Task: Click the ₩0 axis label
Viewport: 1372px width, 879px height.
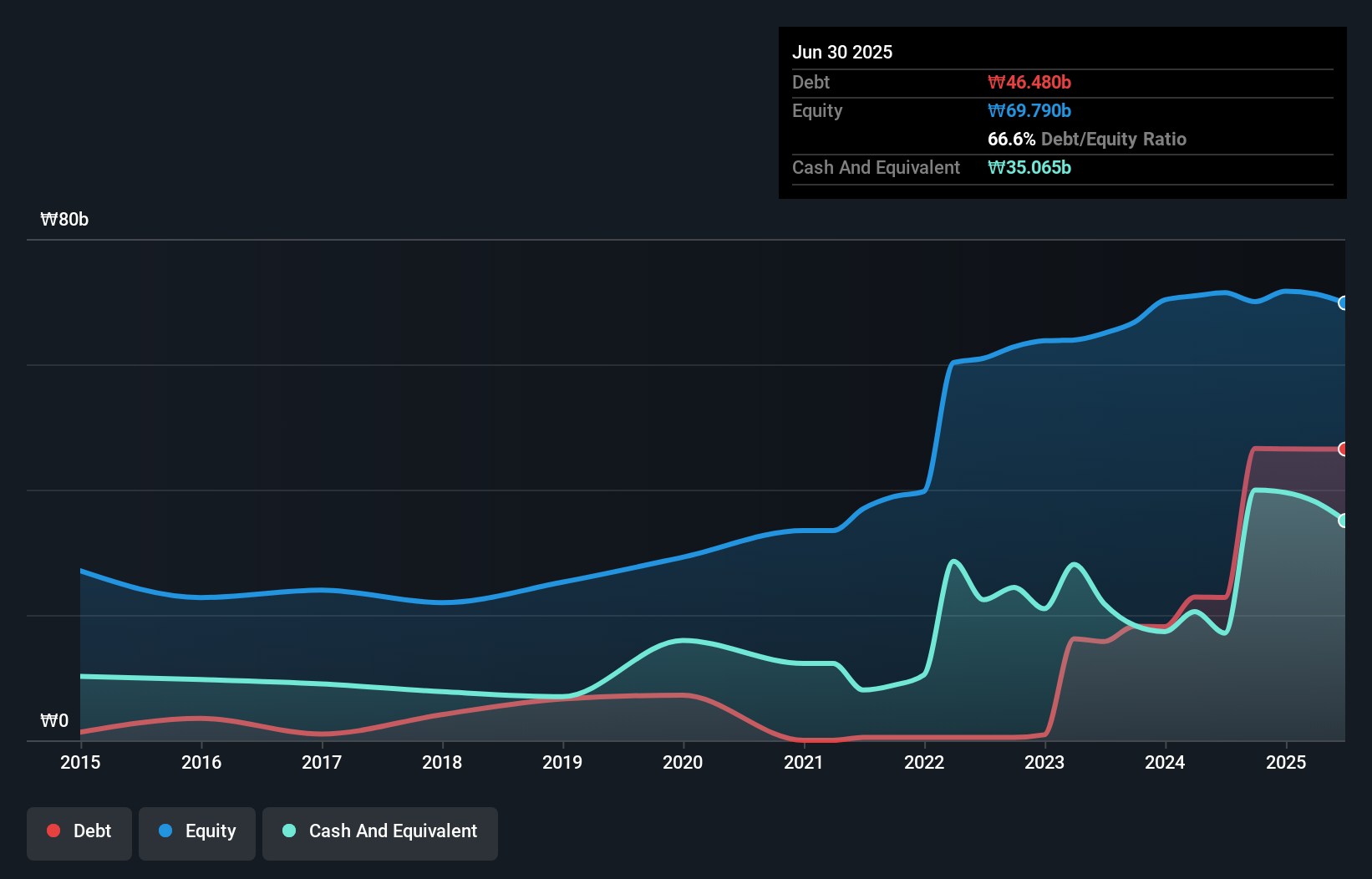Action: [x=53, y=720]
